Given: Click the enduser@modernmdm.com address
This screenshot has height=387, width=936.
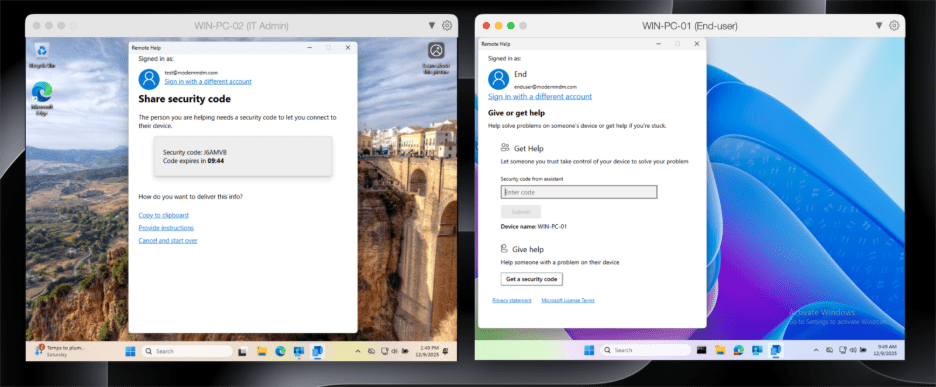Looking at the screenshot, I should coord(545,87).
